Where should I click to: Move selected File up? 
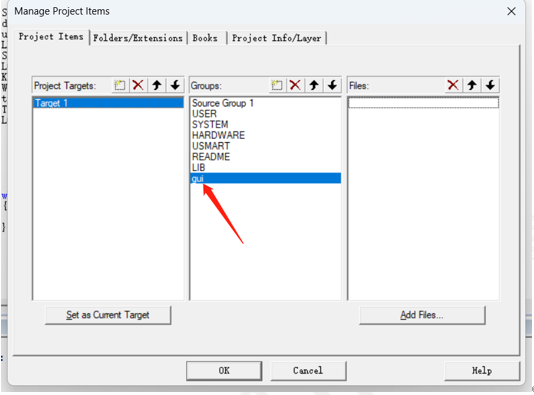472,85
